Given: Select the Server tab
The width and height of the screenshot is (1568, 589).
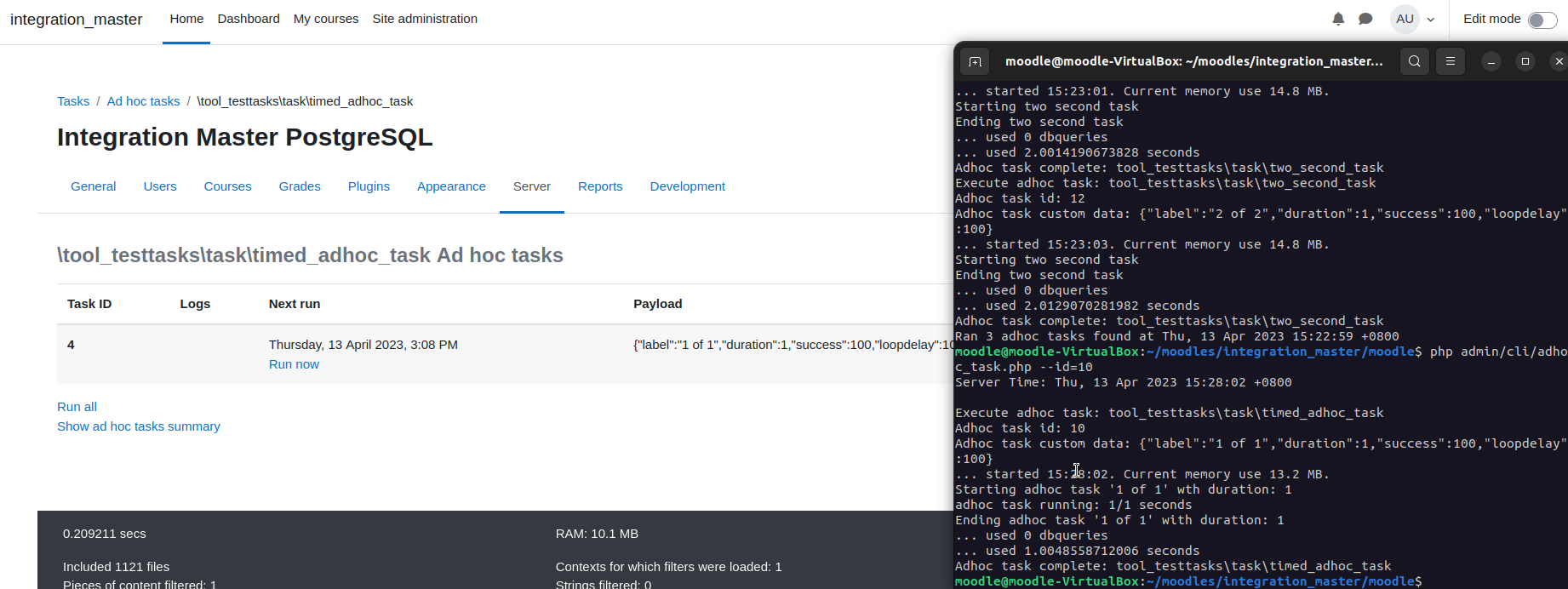Looking at the screenshot, I should point(532,186).
